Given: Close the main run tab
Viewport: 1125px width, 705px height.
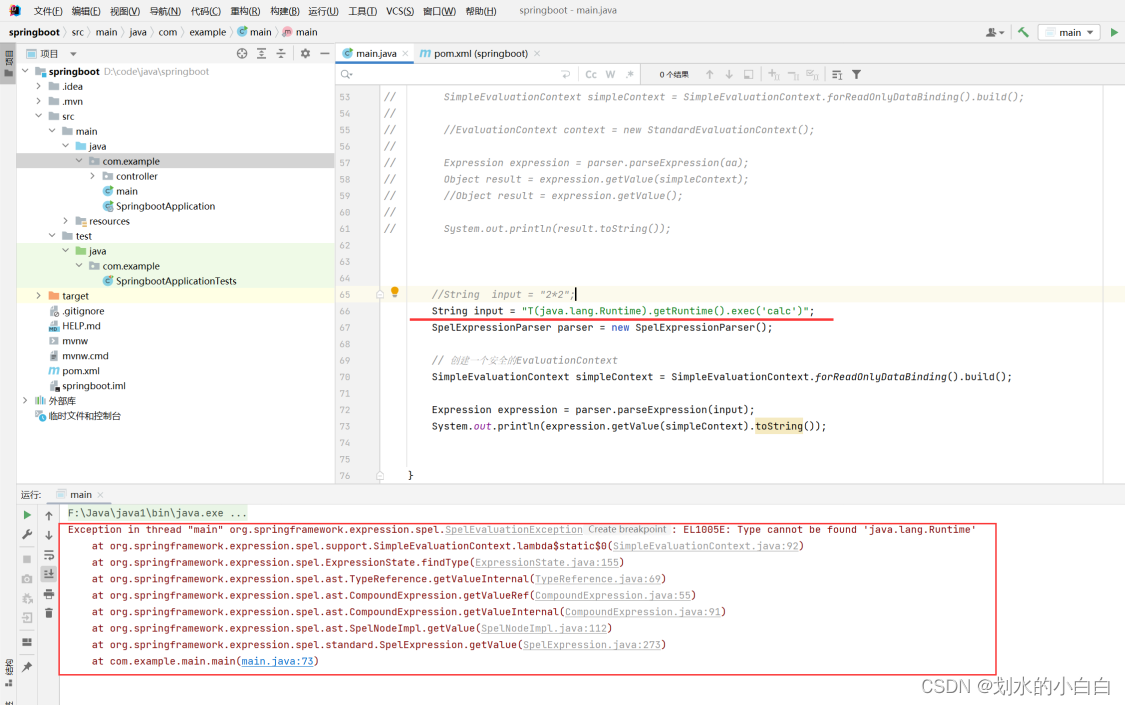Looking at the screenshot, I should tap(100, 495).
